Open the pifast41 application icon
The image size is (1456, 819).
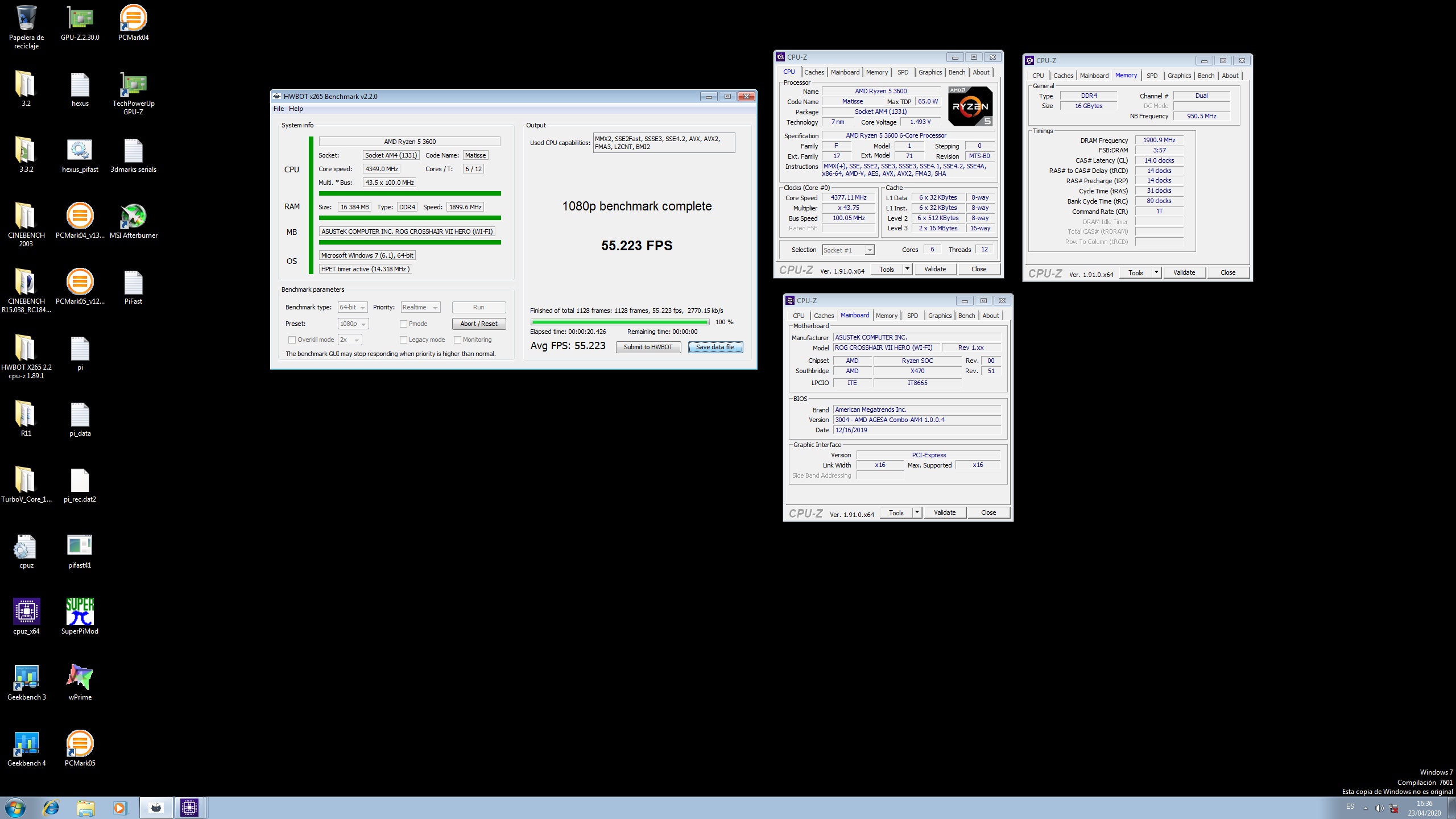(x=80, y=551)
